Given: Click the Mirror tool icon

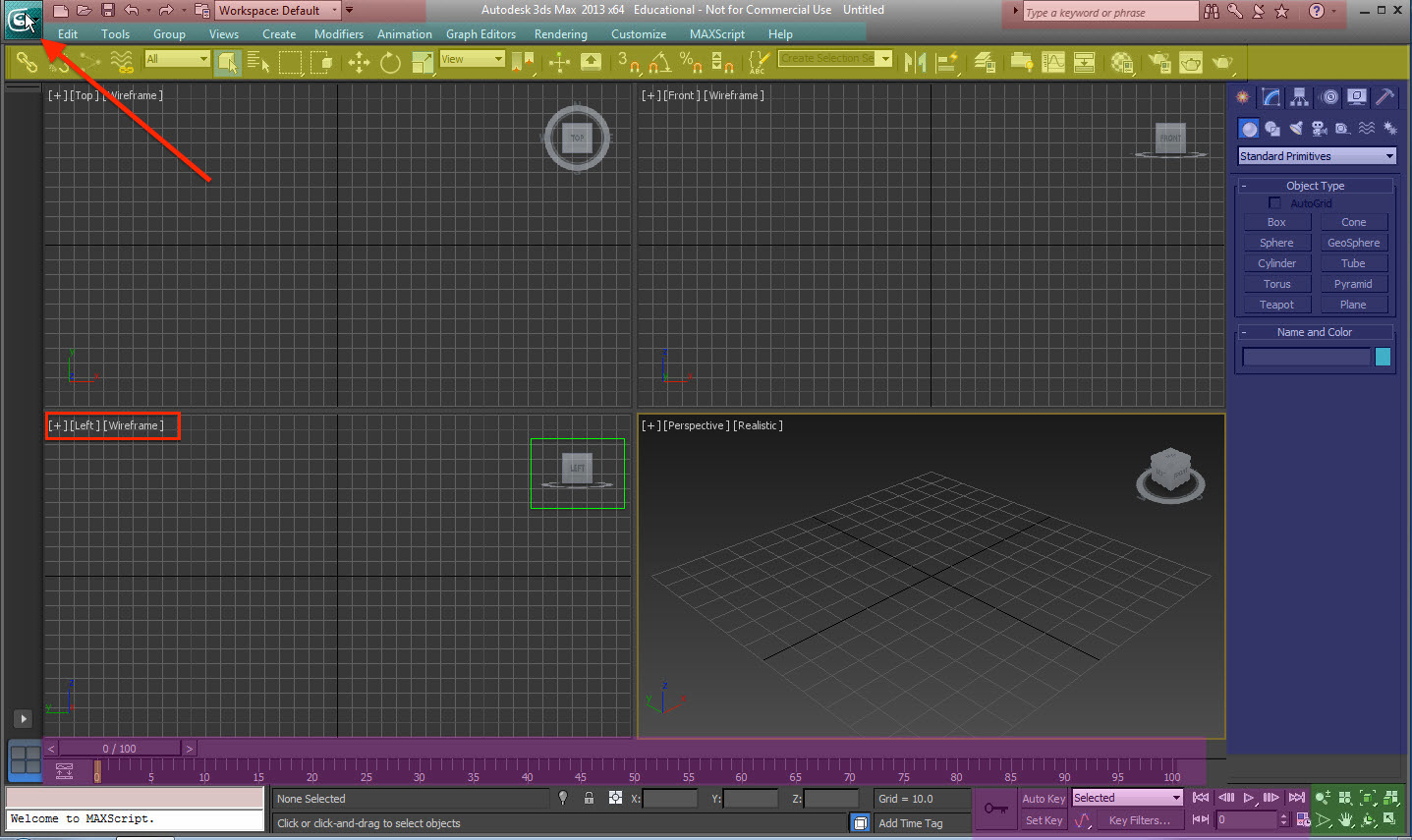Looking at the screenshot, I should pyautogui.click(x=915, y=63).
